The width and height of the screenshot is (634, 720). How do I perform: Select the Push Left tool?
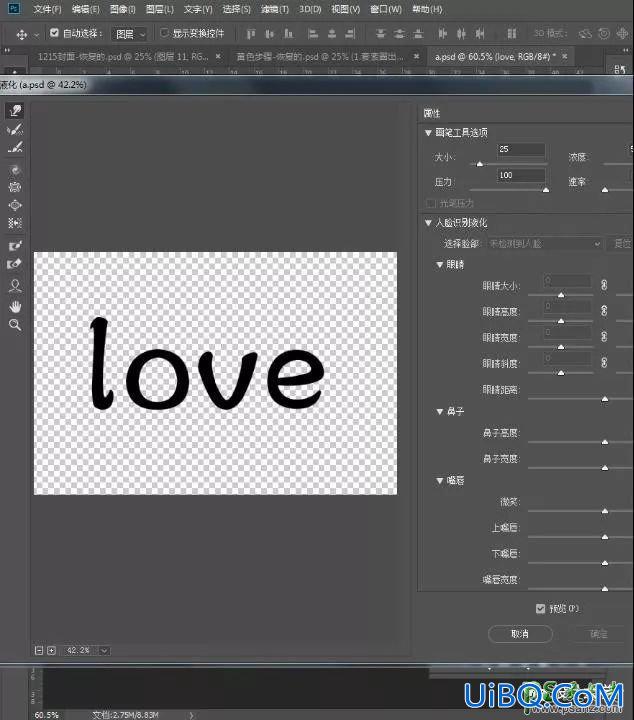(x=15, y=223)
